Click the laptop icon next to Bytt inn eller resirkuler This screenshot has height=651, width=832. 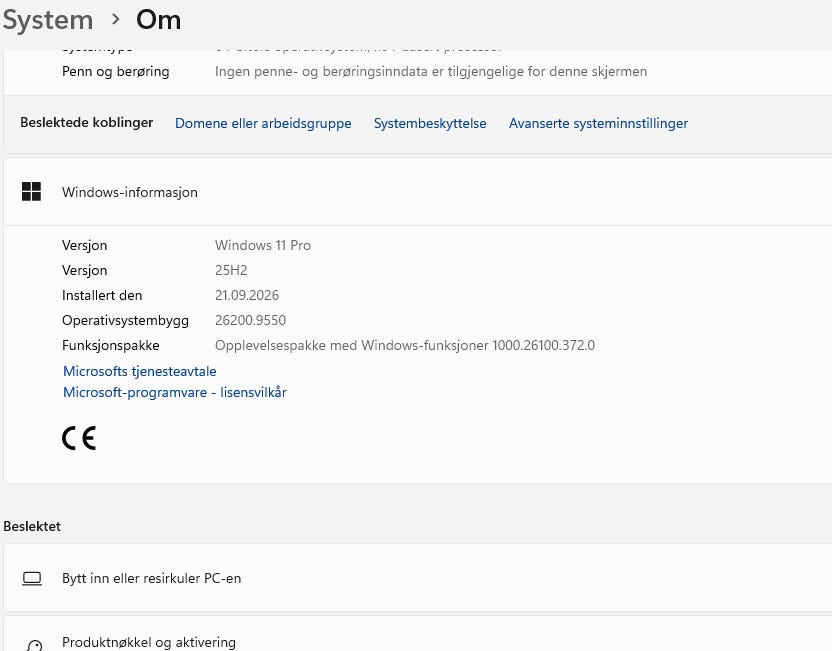[32, 578]
